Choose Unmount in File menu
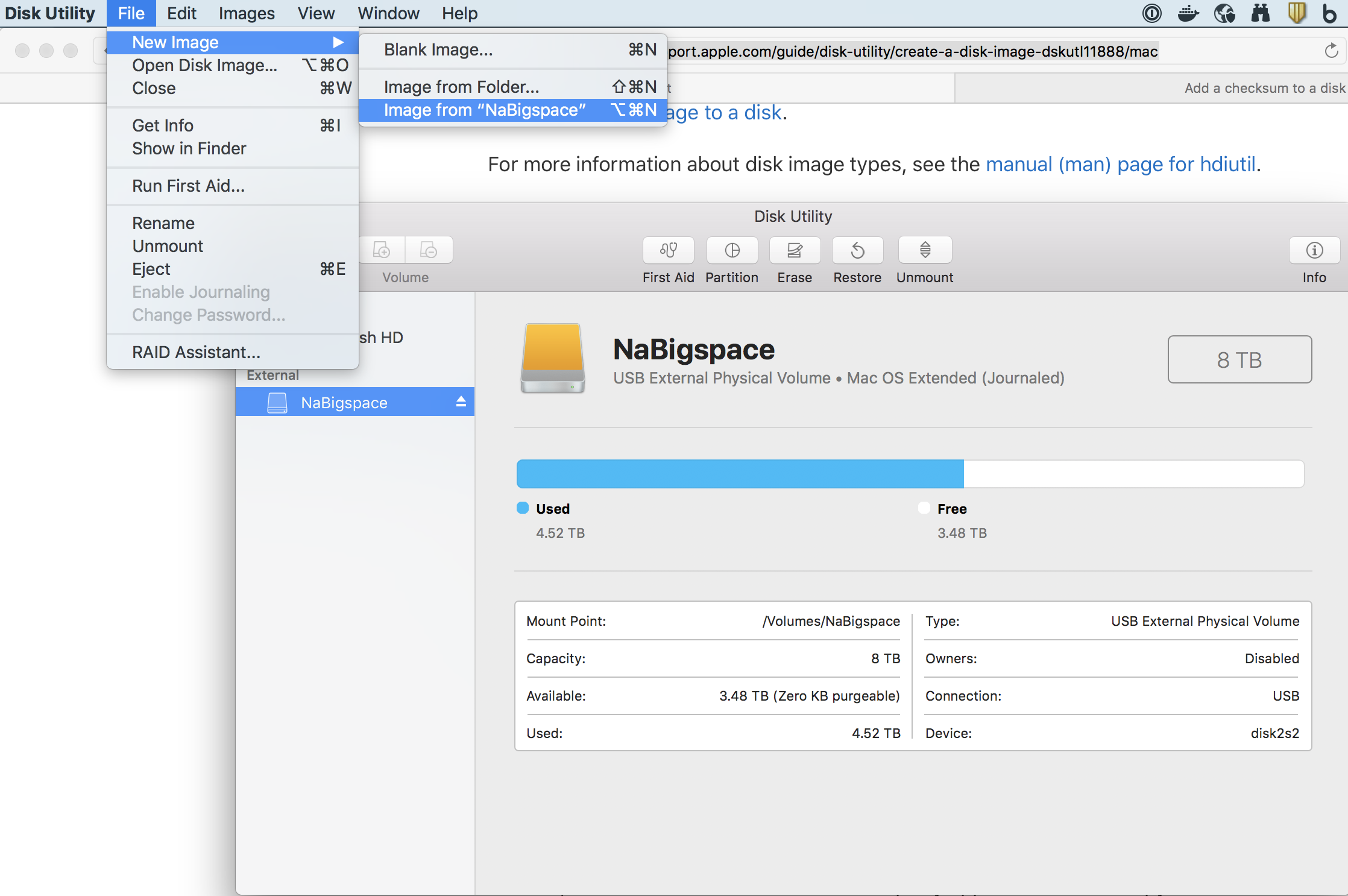The image size is (1348, 896). click(233, 246)
